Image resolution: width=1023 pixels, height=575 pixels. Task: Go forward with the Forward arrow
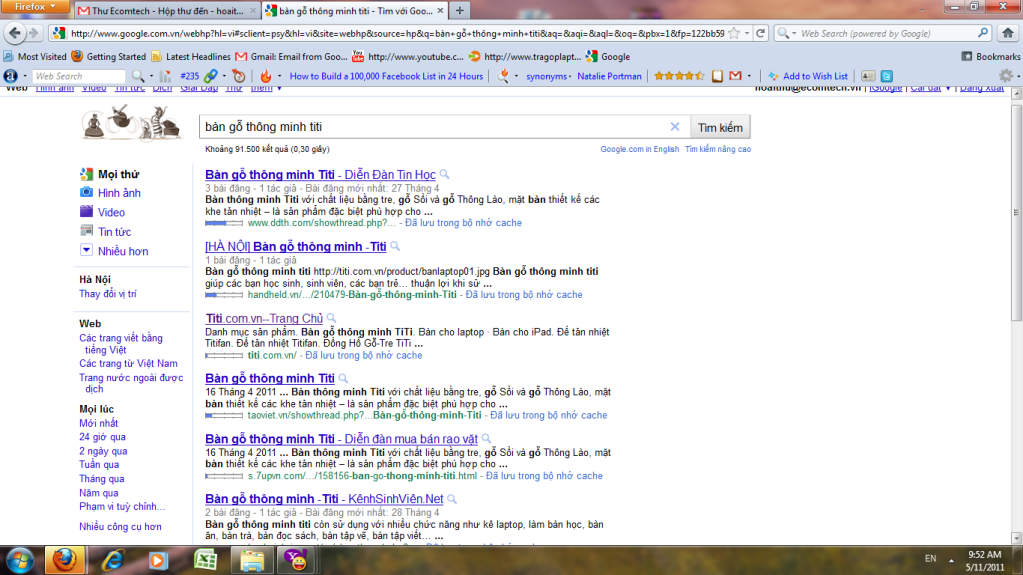34,33
